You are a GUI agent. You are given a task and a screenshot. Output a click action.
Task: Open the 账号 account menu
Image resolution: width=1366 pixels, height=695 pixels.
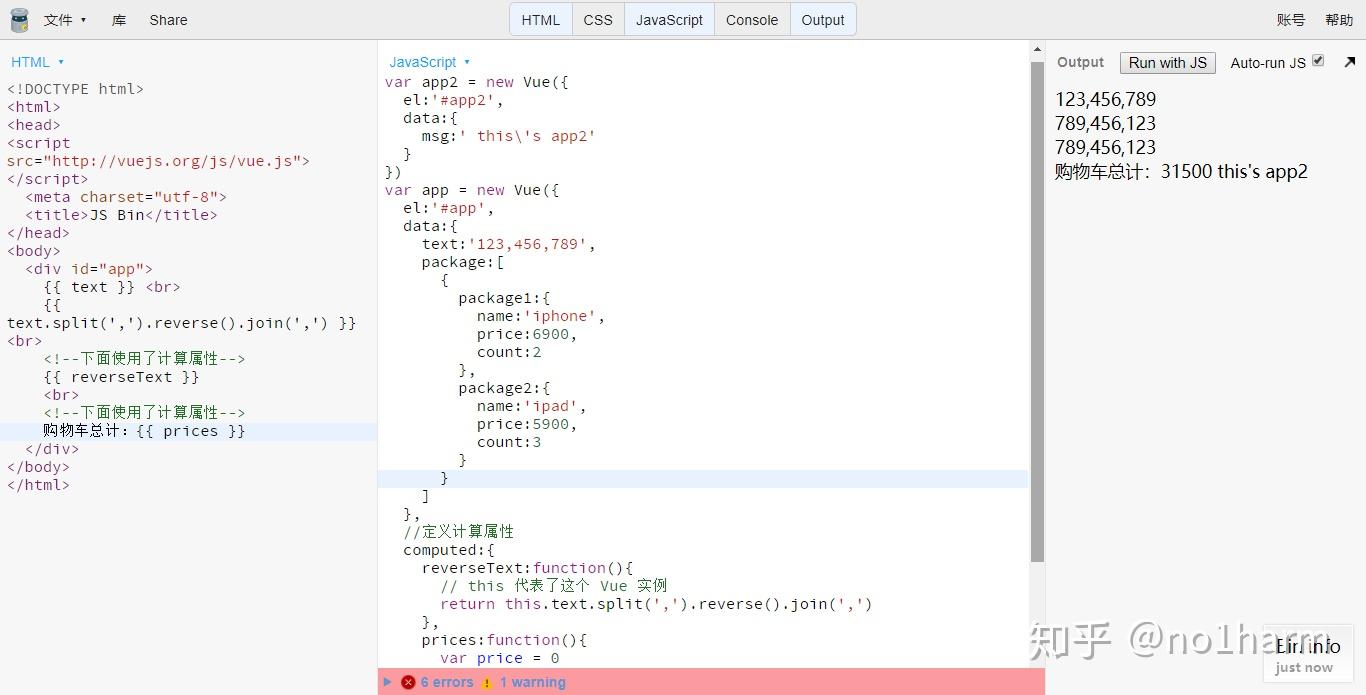[1290, 19]
